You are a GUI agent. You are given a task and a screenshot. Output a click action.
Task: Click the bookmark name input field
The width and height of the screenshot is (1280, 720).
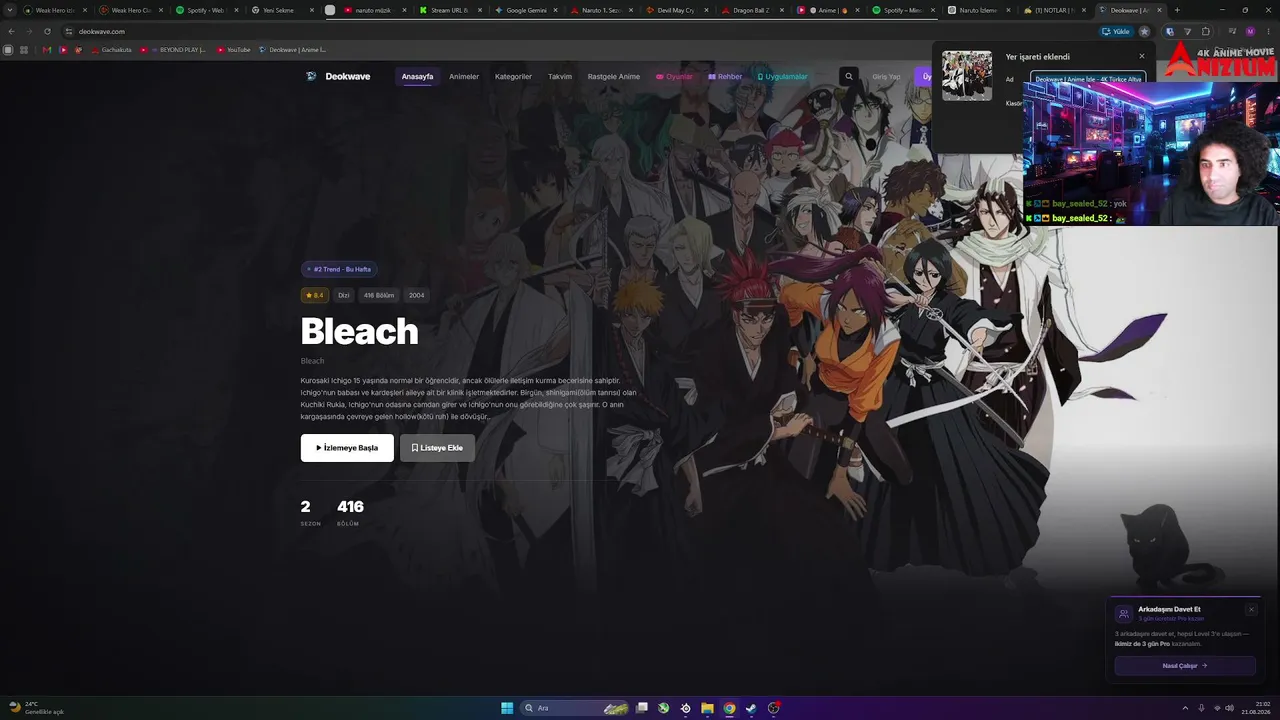pyautogui.click(x=1088, y=79)
